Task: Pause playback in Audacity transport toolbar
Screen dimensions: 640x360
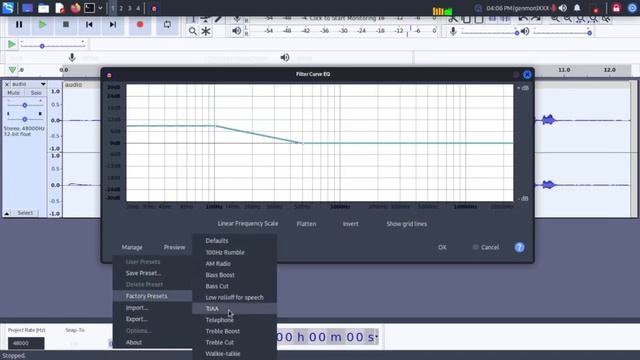Action: 19,25
